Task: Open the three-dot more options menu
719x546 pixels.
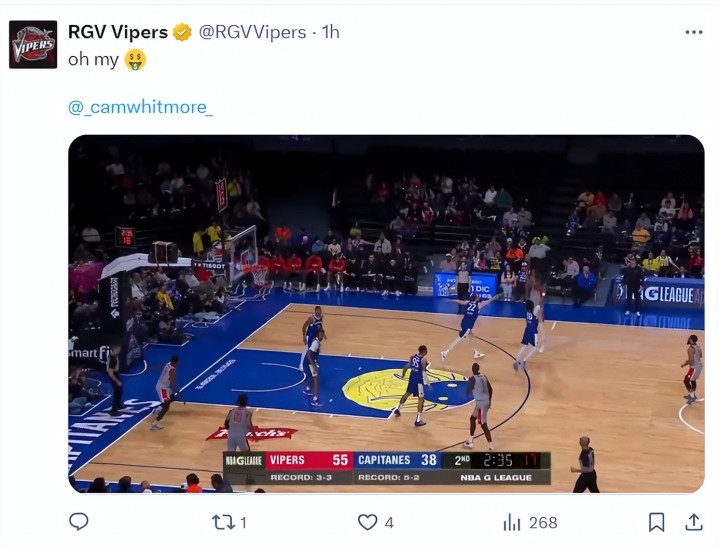Action: click(694, 32)
